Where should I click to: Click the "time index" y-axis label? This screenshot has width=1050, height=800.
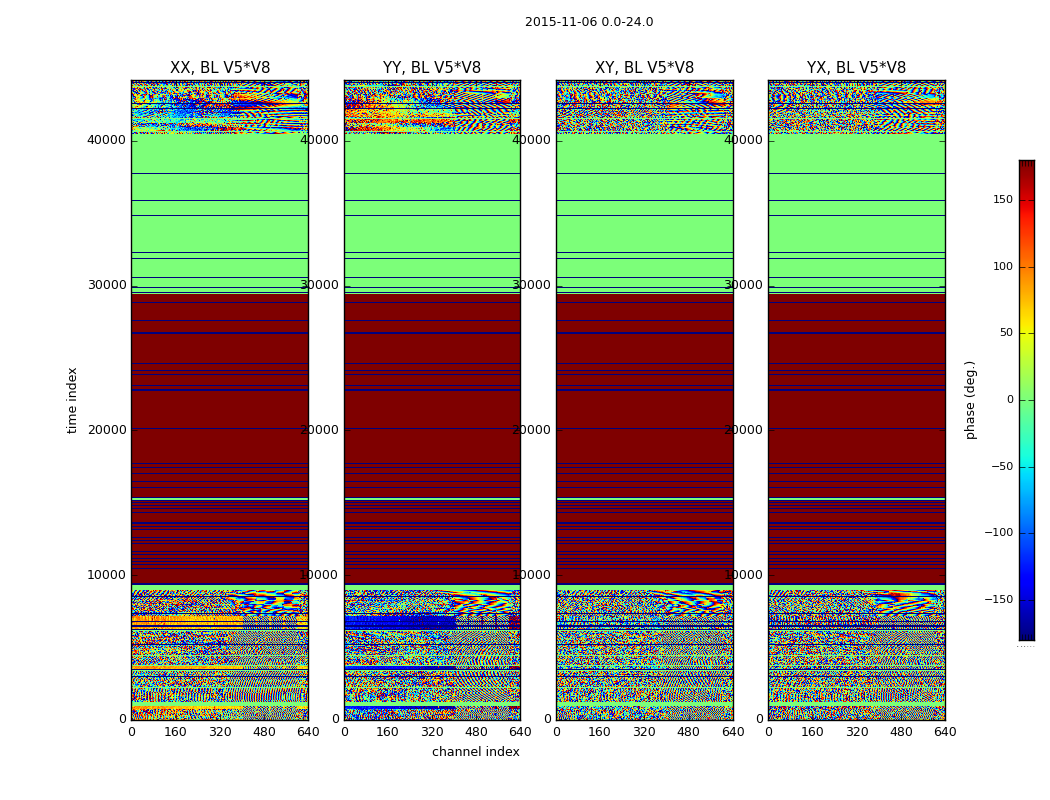pos(72,400)
